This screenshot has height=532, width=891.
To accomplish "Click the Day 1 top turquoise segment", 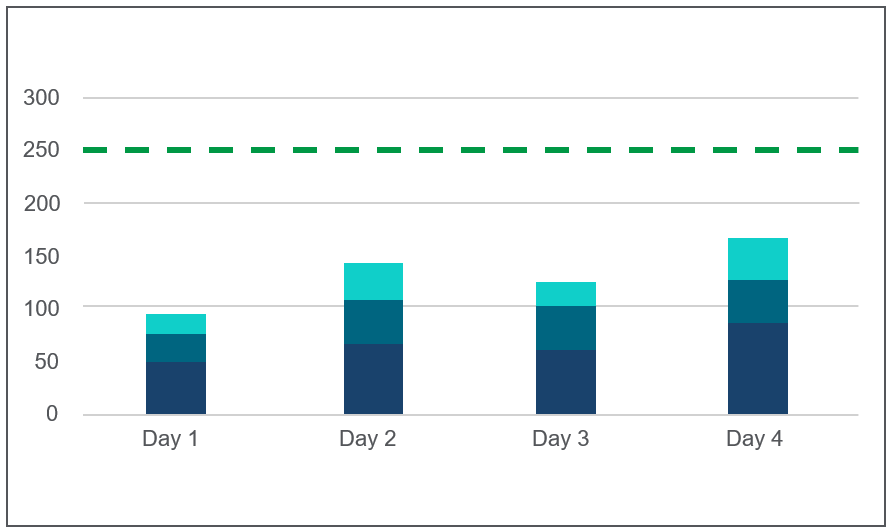I will click(x=176, y=324).
